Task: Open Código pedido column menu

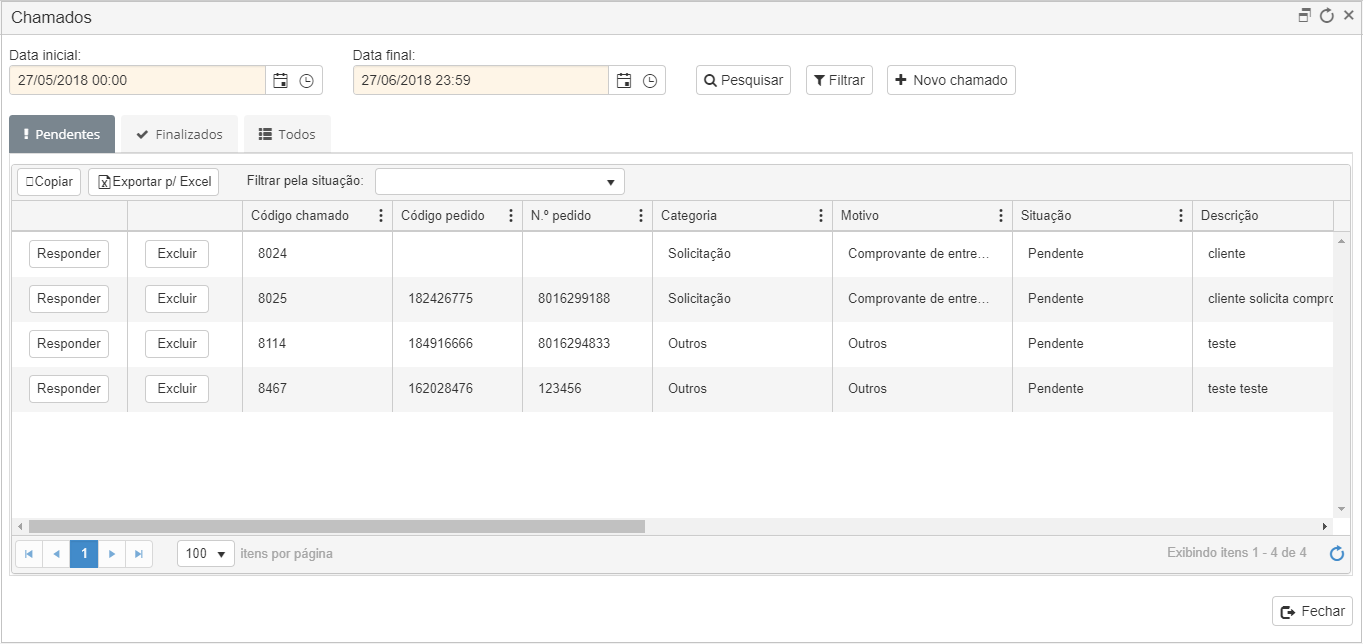Action: [510, 216]
